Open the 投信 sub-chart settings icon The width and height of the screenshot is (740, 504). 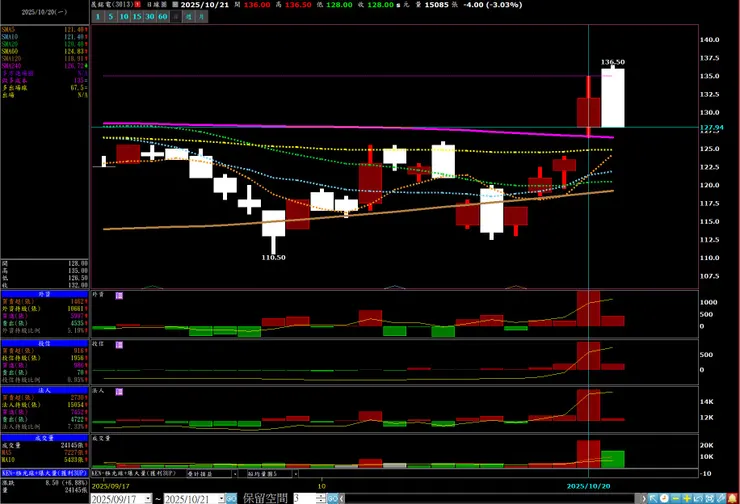(x=119, y=345)
